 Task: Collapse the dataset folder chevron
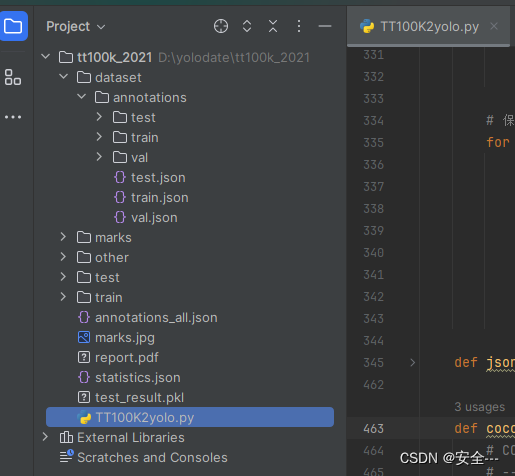63,77
